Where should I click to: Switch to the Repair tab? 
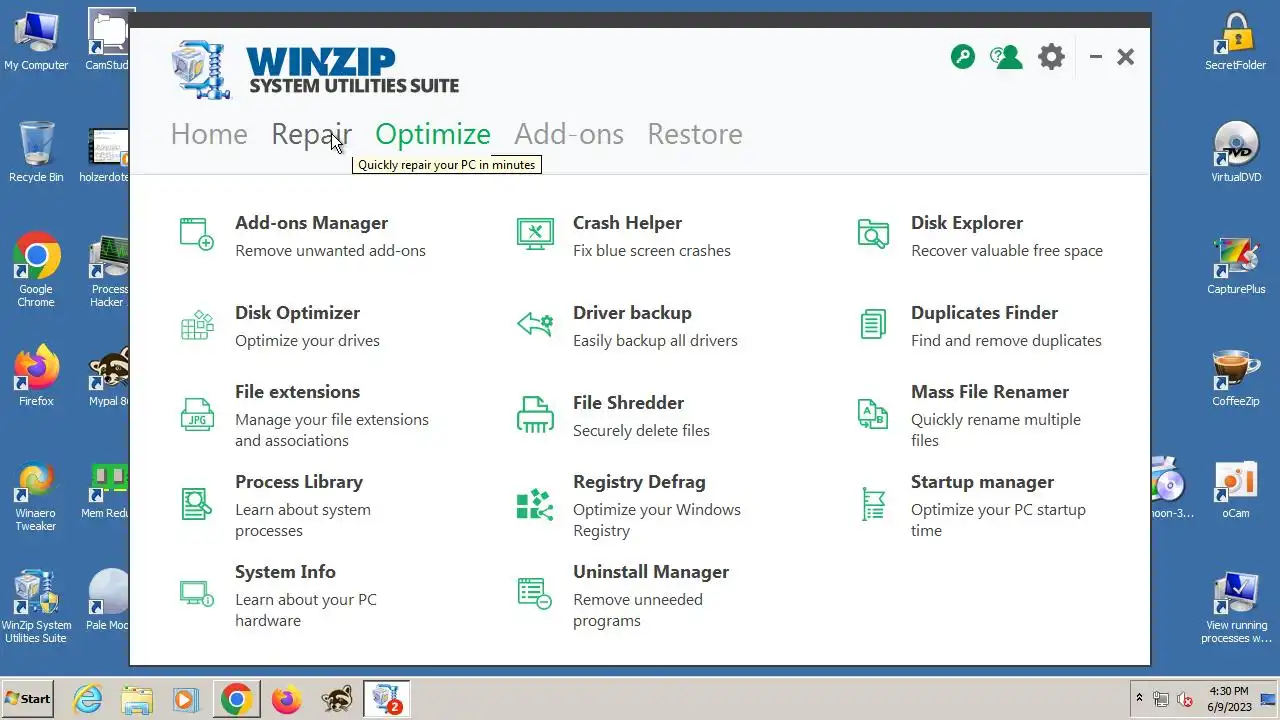[x=311, y=134]
